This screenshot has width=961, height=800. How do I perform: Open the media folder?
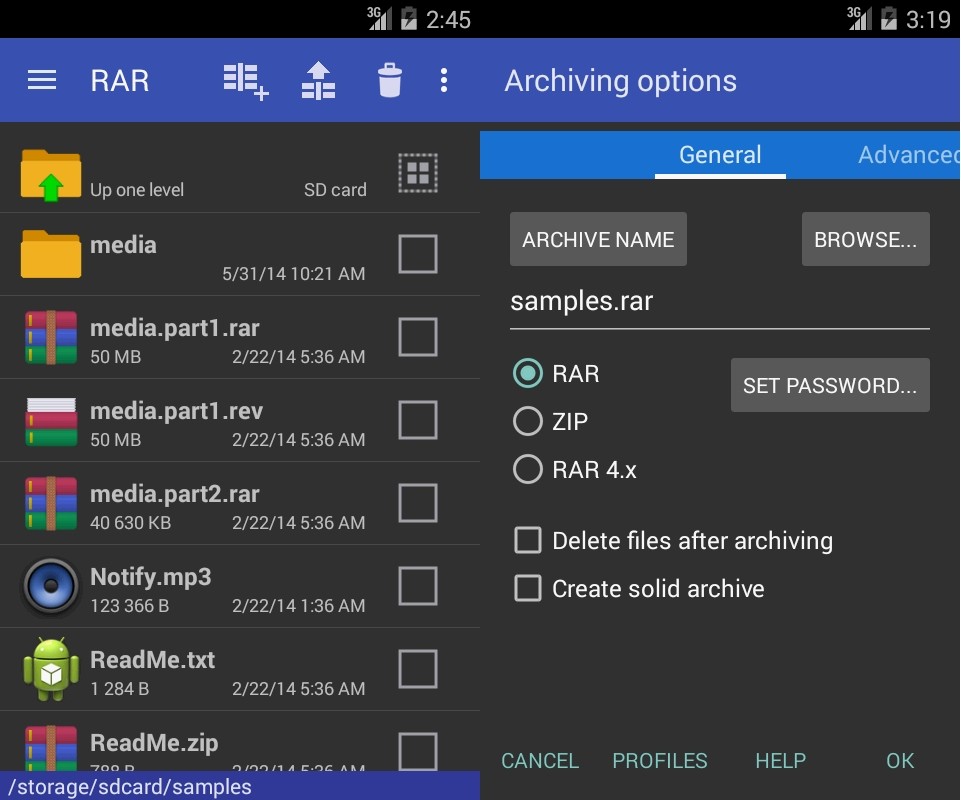[x=51, y=254]
